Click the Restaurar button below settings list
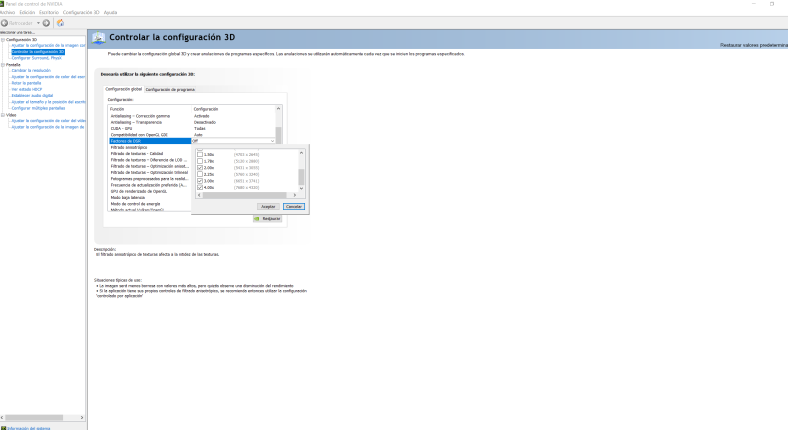The image size is (788, 430). [x=267, y=219]
